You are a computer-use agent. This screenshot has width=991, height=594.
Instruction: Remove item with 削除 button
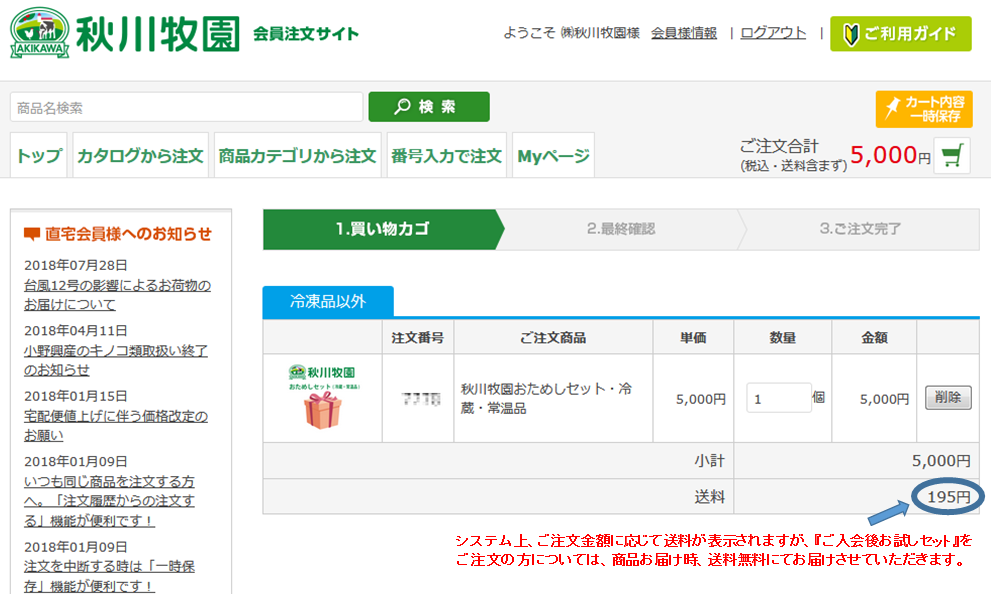tap(948, 398)
